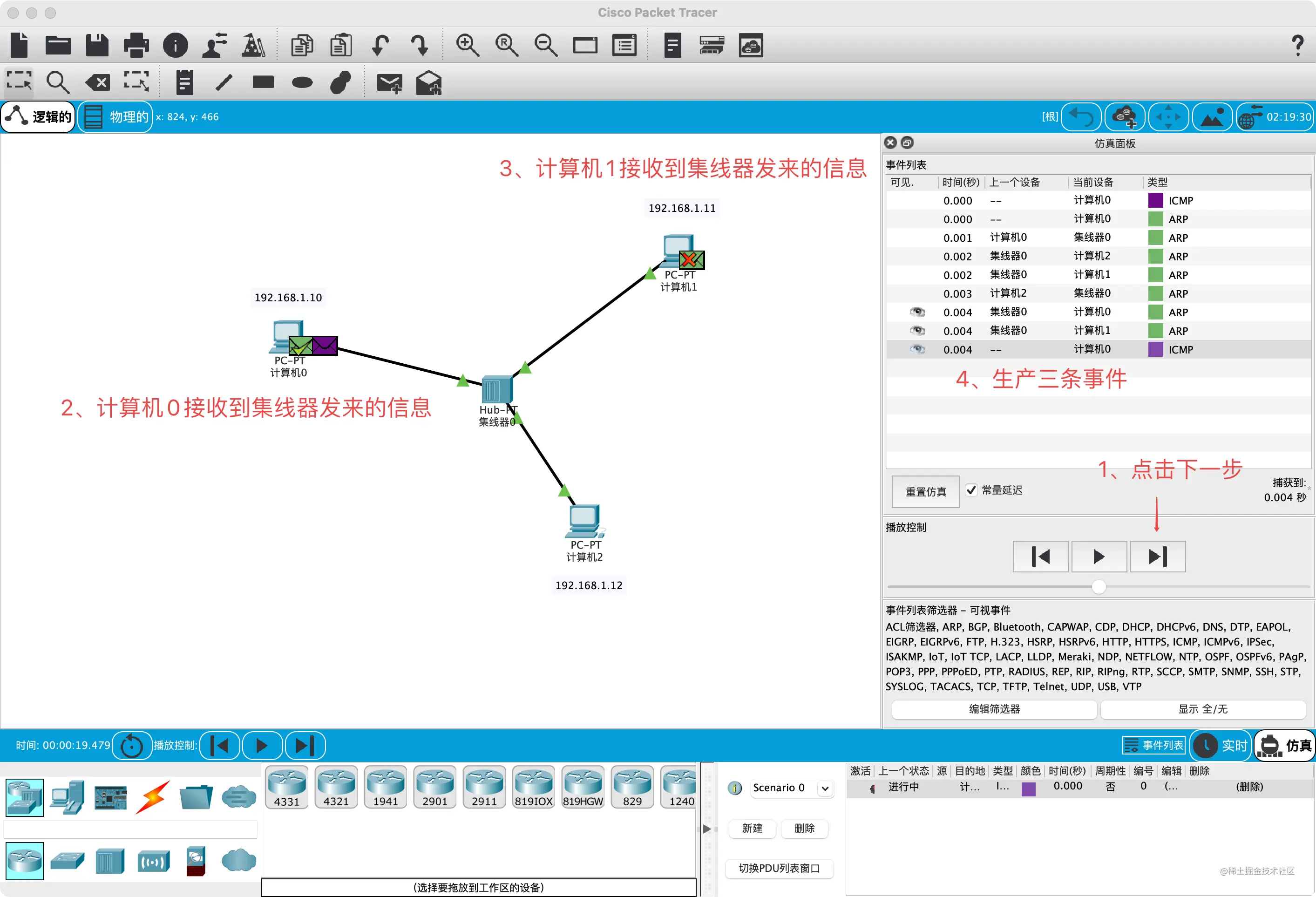
Task: Zoom out of the workspace
Action: pos(546,45)
